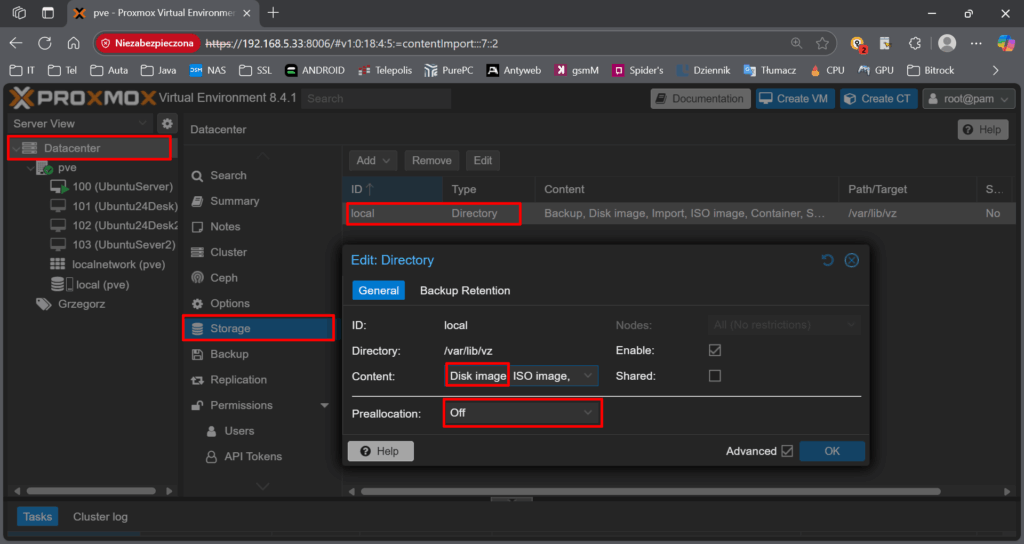Select the Grzegorz tag in tree
1024x544 pixels.
[x=71, y=304]
